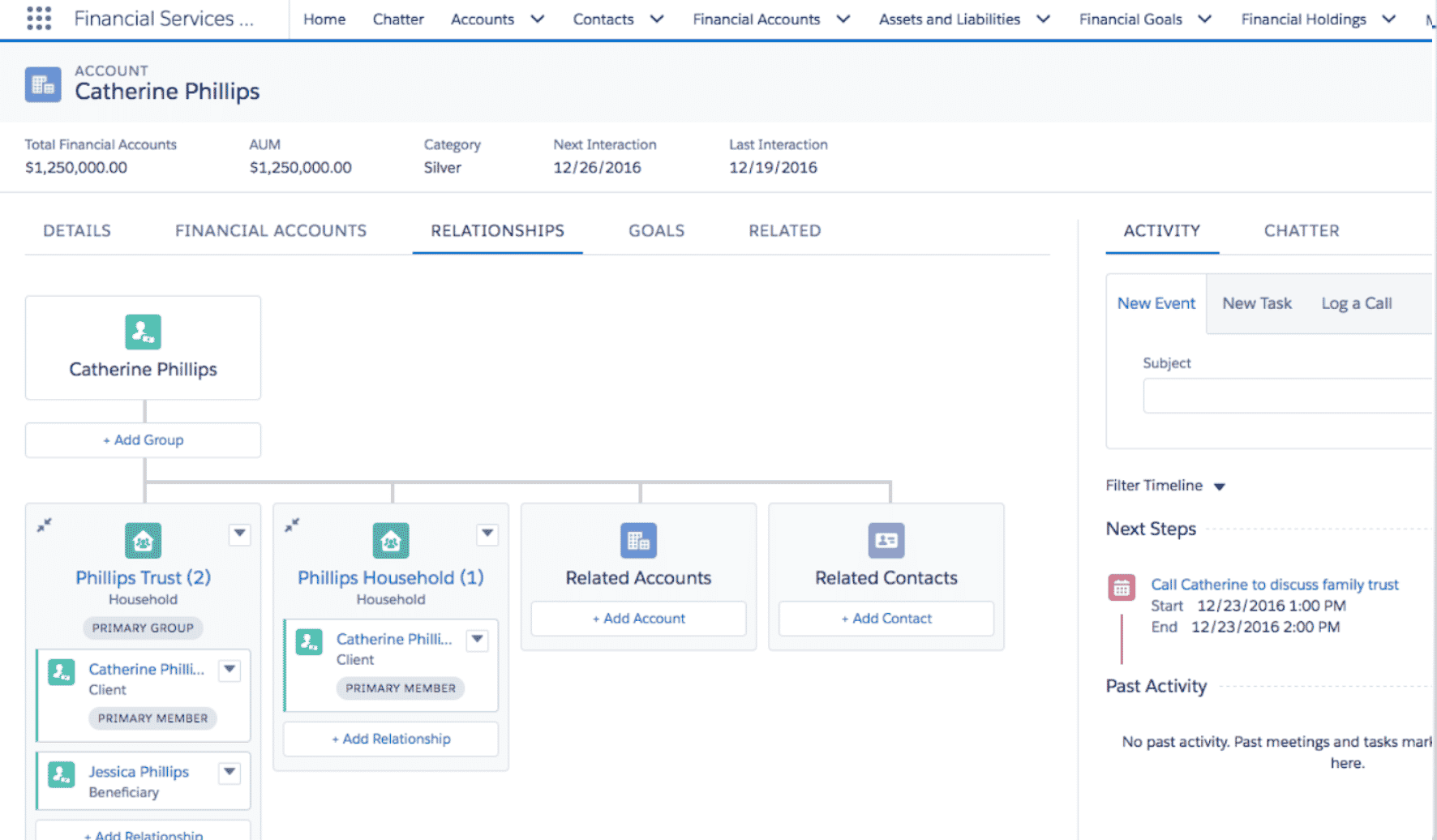1437x840 pixels.
Task: Click Jessica Phillips person icon
Action: 62,774
